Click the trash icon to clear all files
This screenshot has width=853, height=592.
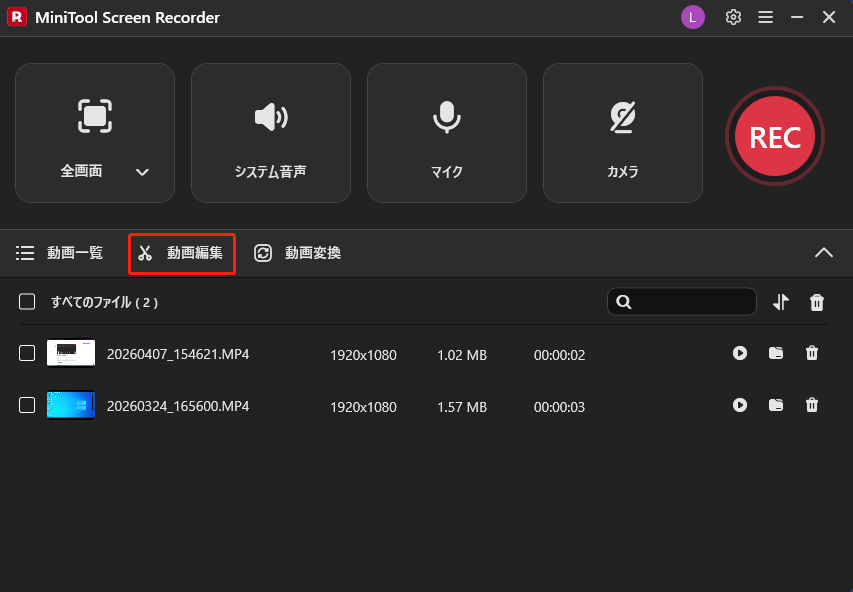pyautogui.click(x=816, y=301)
